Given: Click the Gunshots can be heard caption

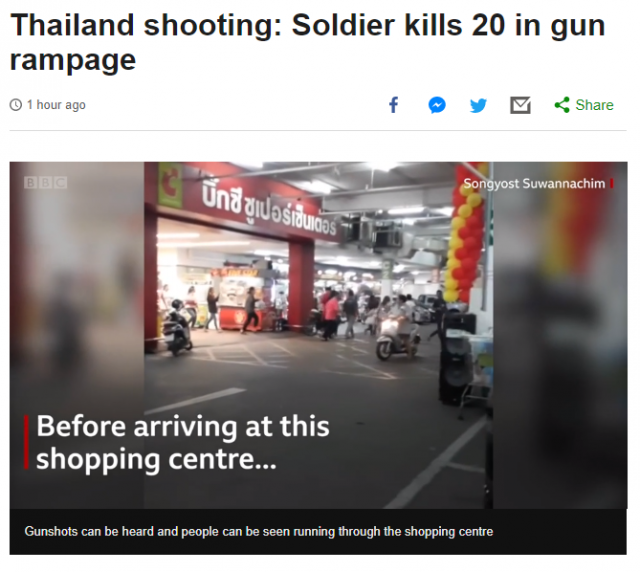Looking at the screenshot, I should click(x=259, y=532).
